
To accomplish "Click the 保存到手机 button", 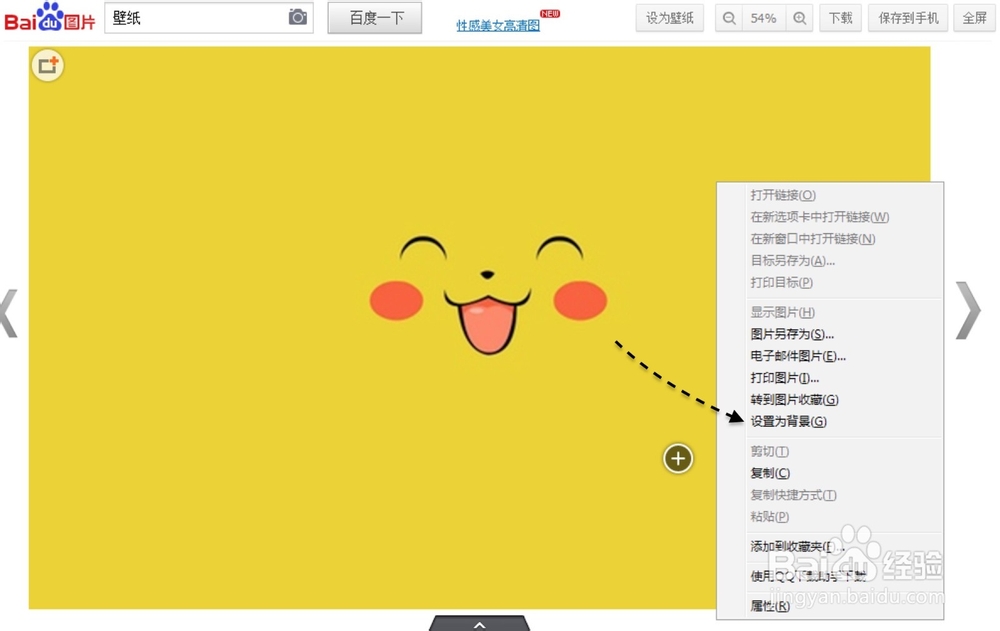I will coord(908,18).
